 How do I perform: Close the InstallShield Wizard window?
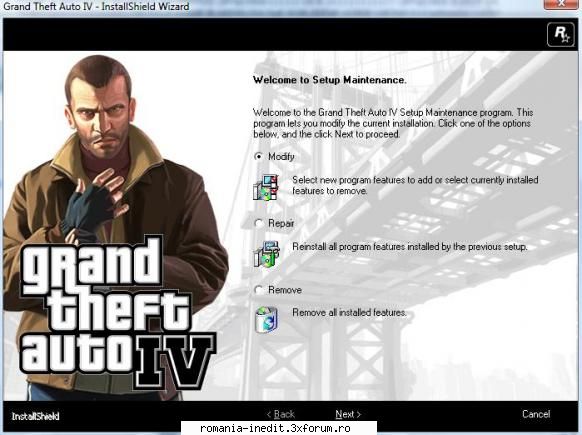click(x=561, y=4)
